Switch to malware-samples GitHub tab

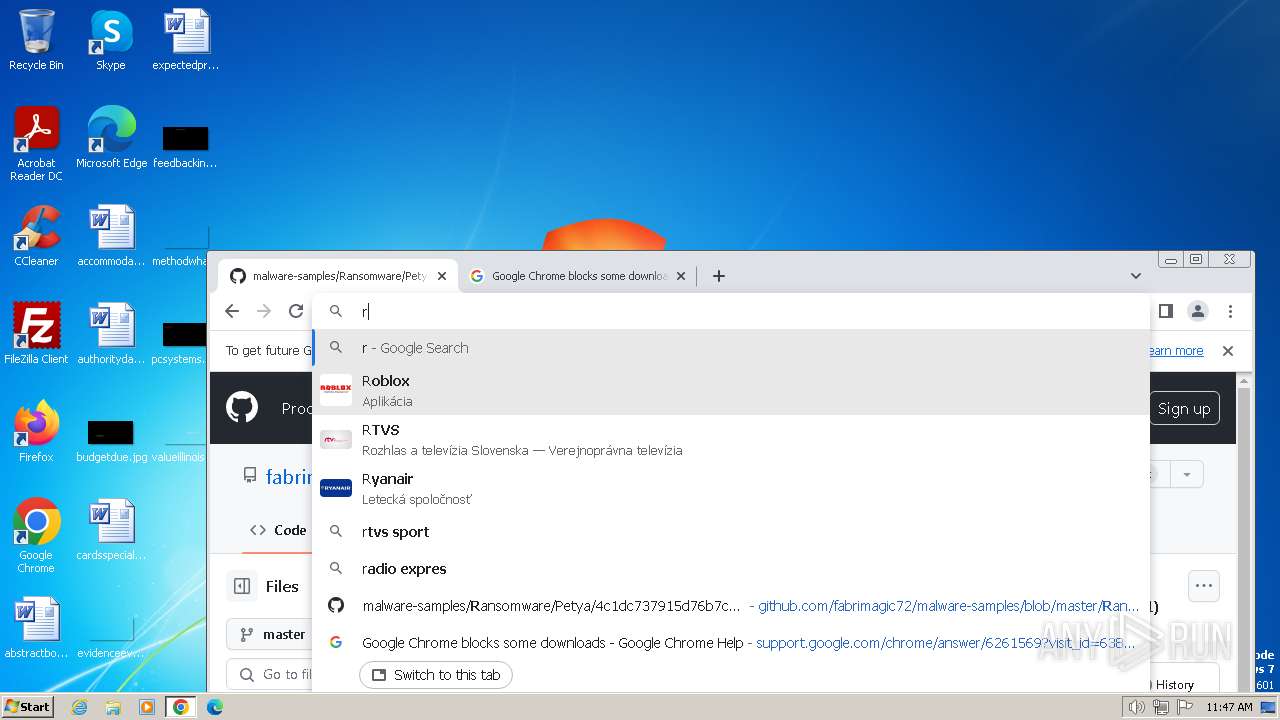coord(337,276)
